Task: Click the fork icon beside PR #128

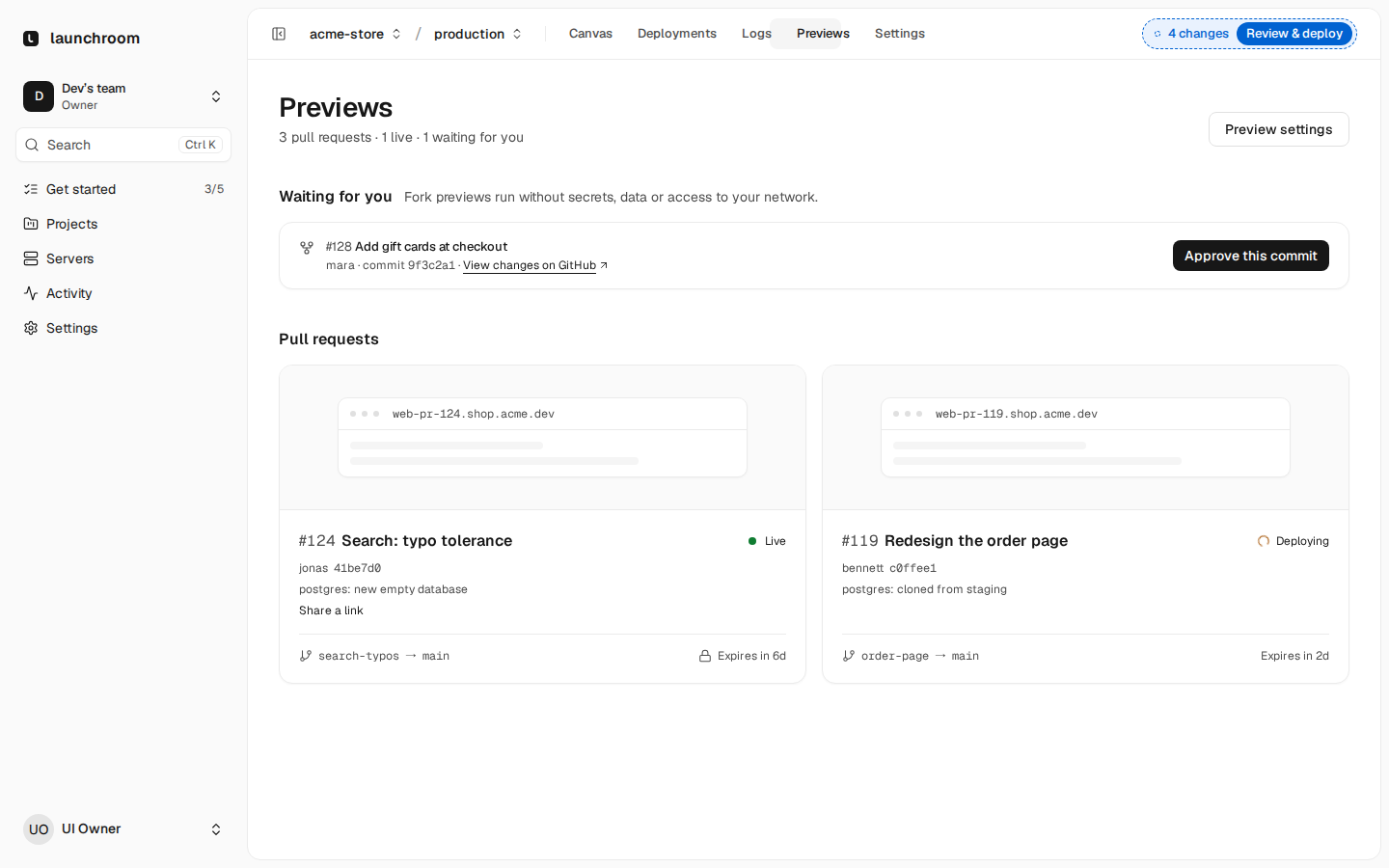Action: tap(307, 248)
